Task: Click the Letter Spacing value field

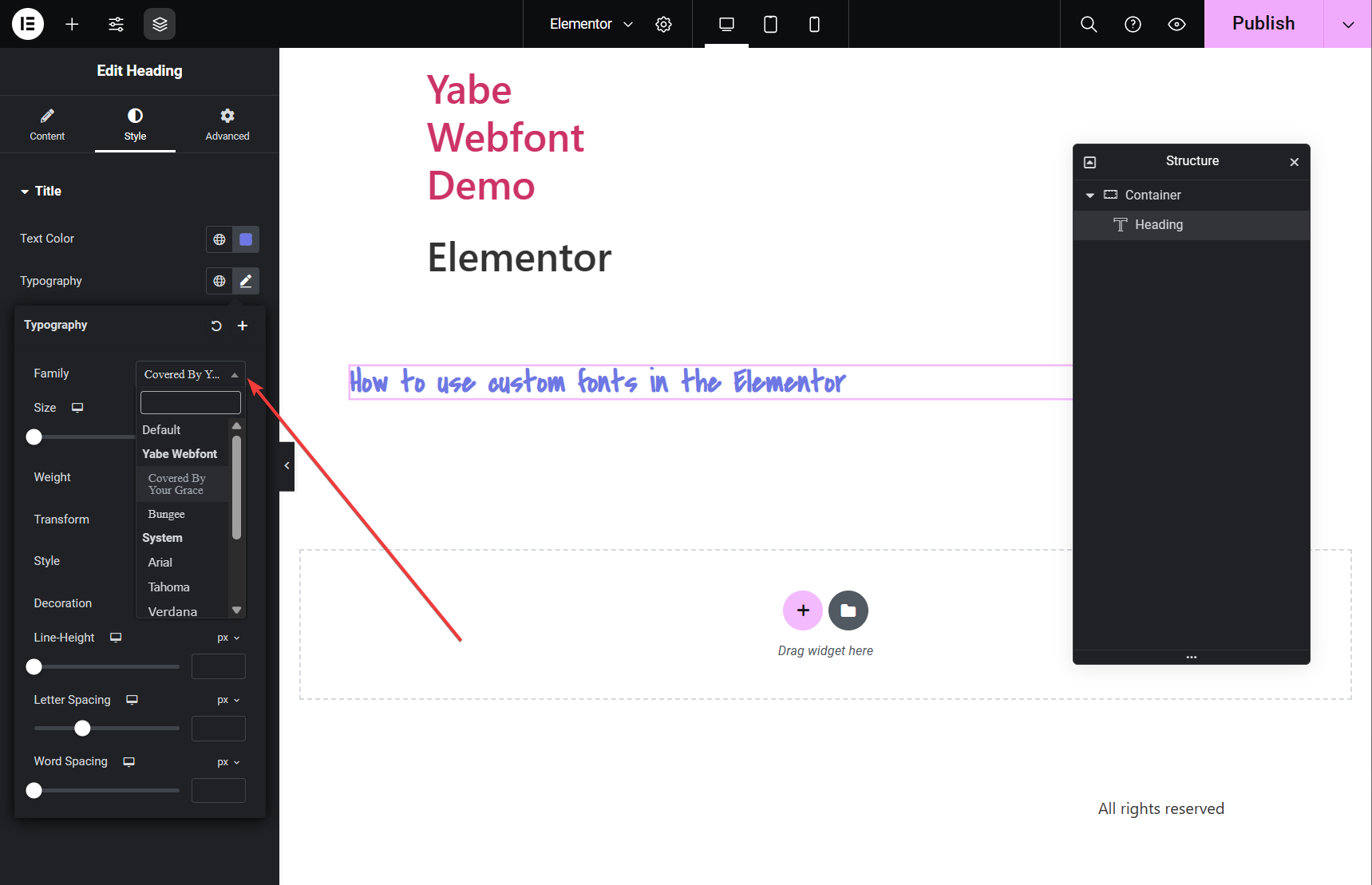Action: (219, 729)
